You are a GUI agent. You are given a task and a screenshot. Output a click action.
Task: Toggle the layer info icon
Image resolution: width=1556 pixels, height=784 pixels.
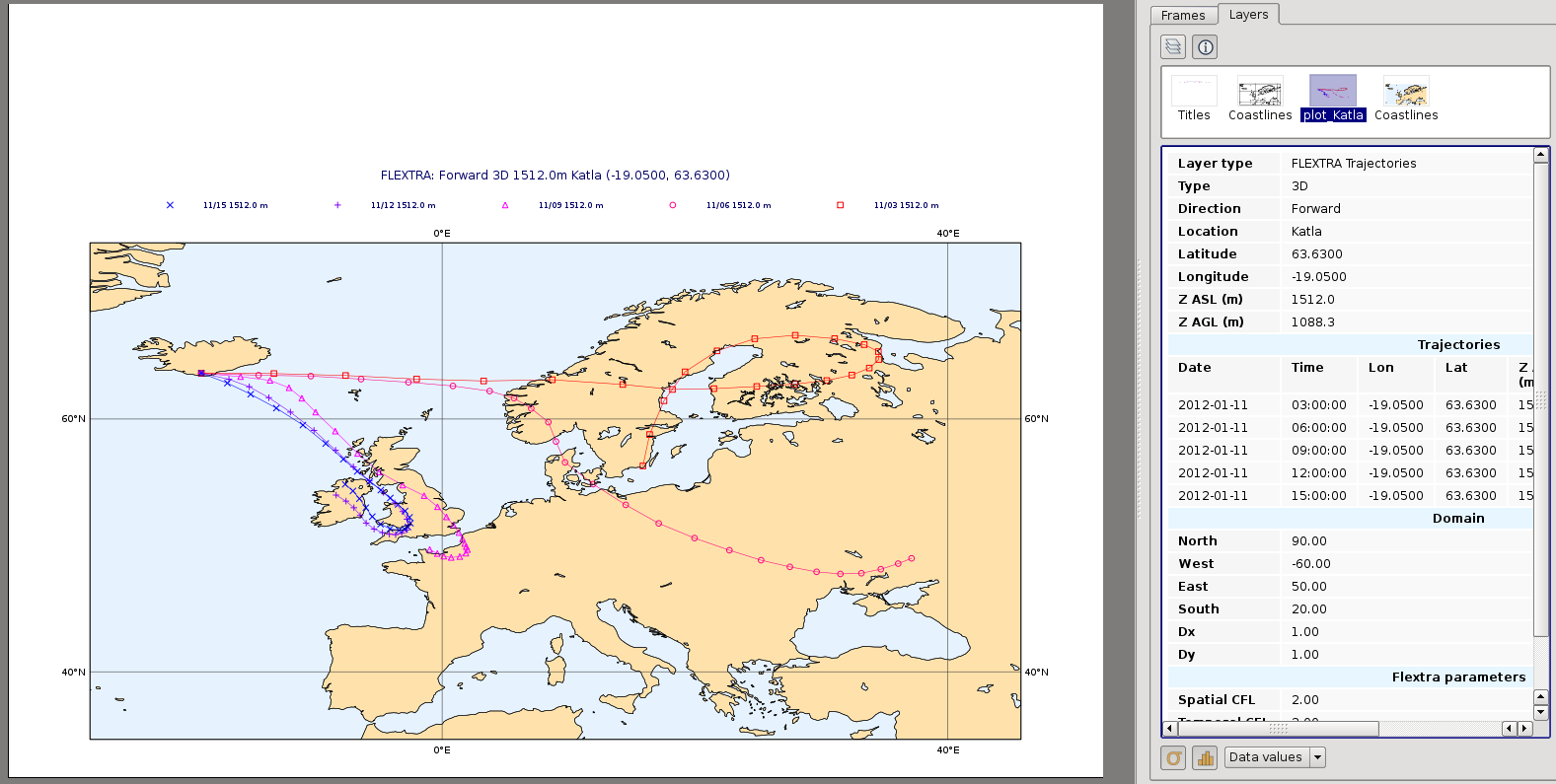tap(1205, 46)
